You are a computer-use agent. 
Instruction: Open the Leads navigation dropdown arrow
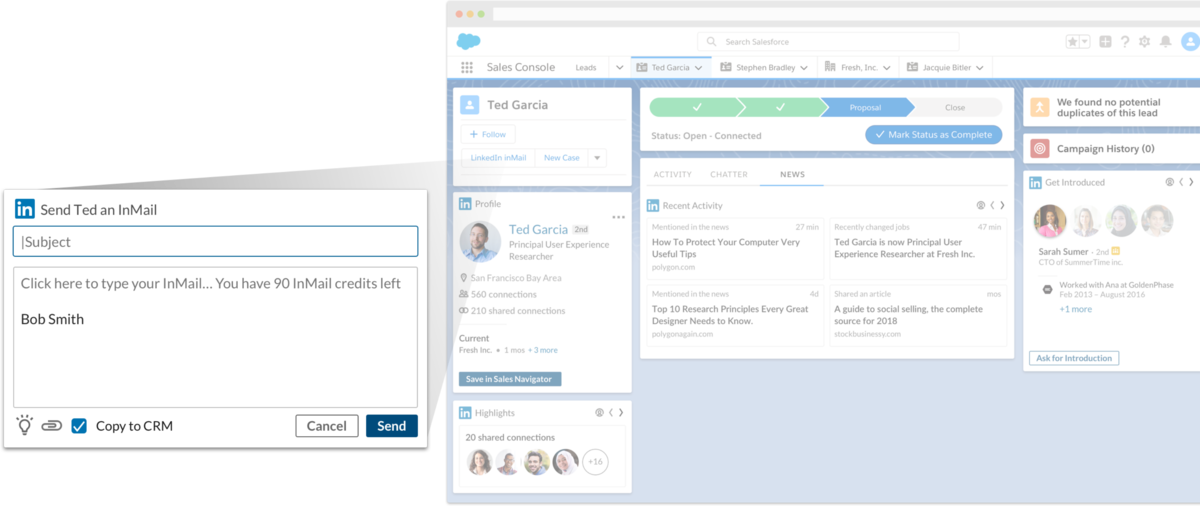(x=620, y=68)
